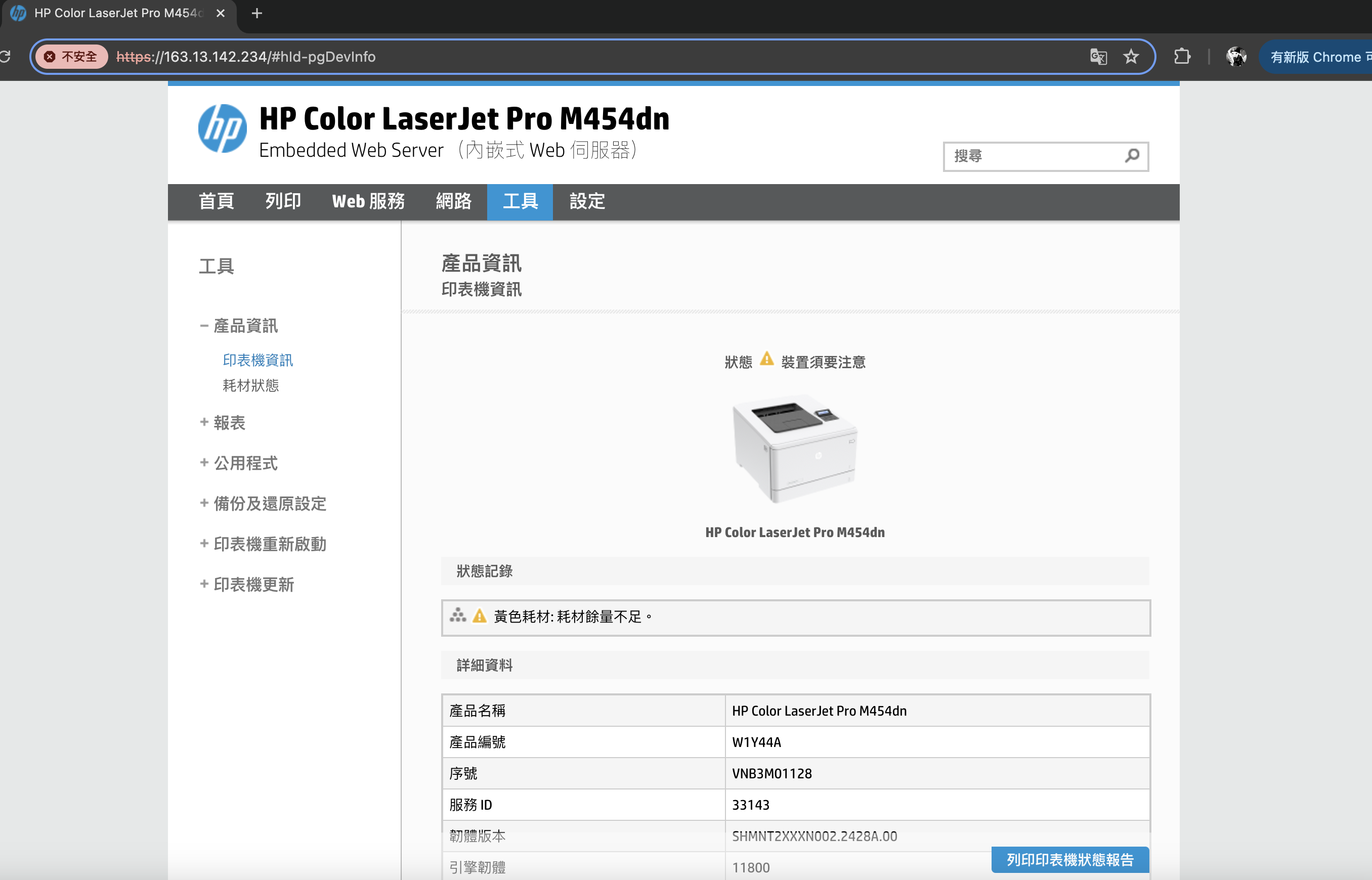This screenshot has height=880, width=1372.
Task: Click the 產品編號 table label
Action: 477,742
